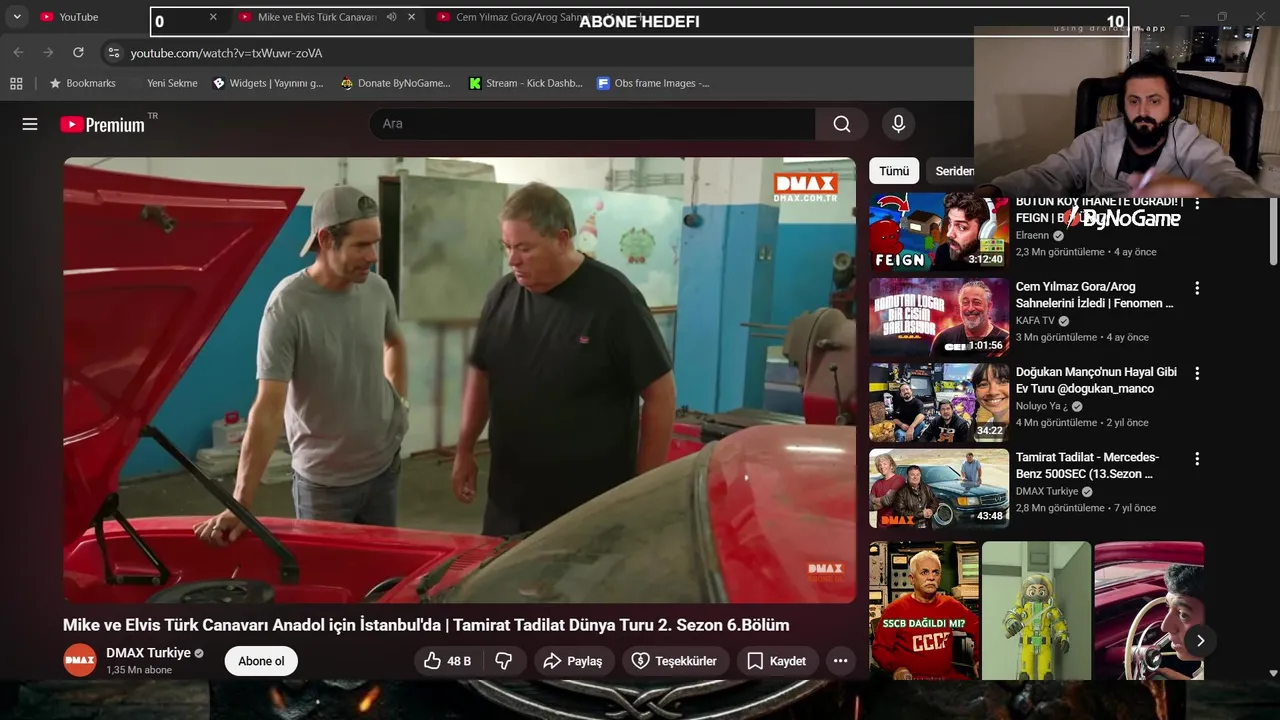Select the Tümü filter chip
1280x720 pixels.
coord(894,171)
